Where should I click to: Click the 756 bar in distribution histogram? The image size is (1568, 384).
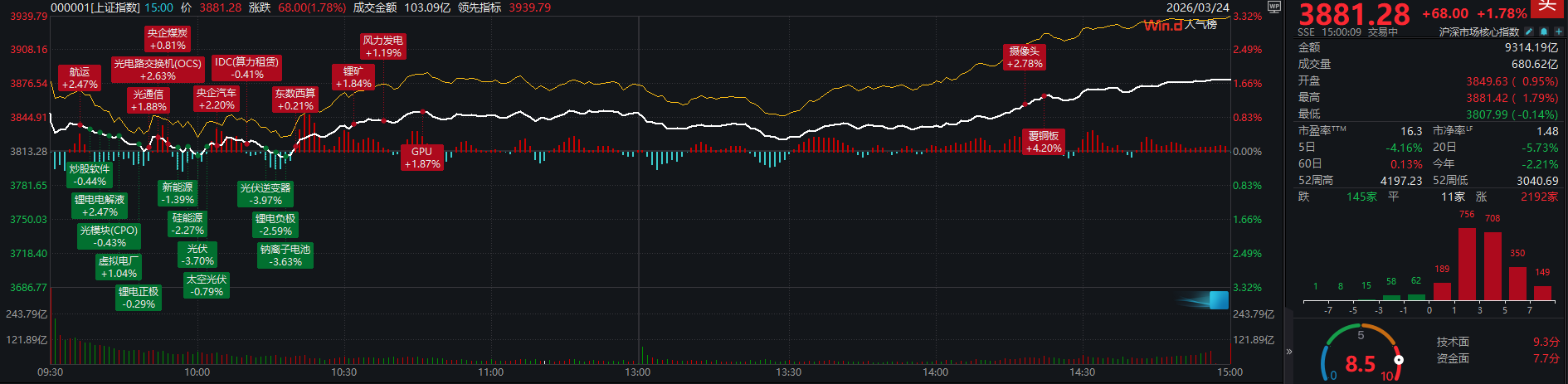1467,263
